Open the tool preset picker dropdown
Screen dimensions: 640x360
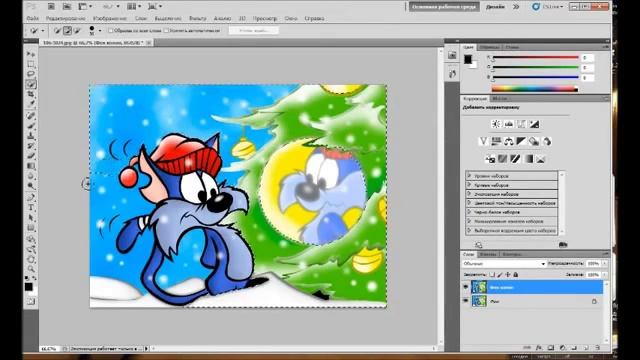point(42,31)
